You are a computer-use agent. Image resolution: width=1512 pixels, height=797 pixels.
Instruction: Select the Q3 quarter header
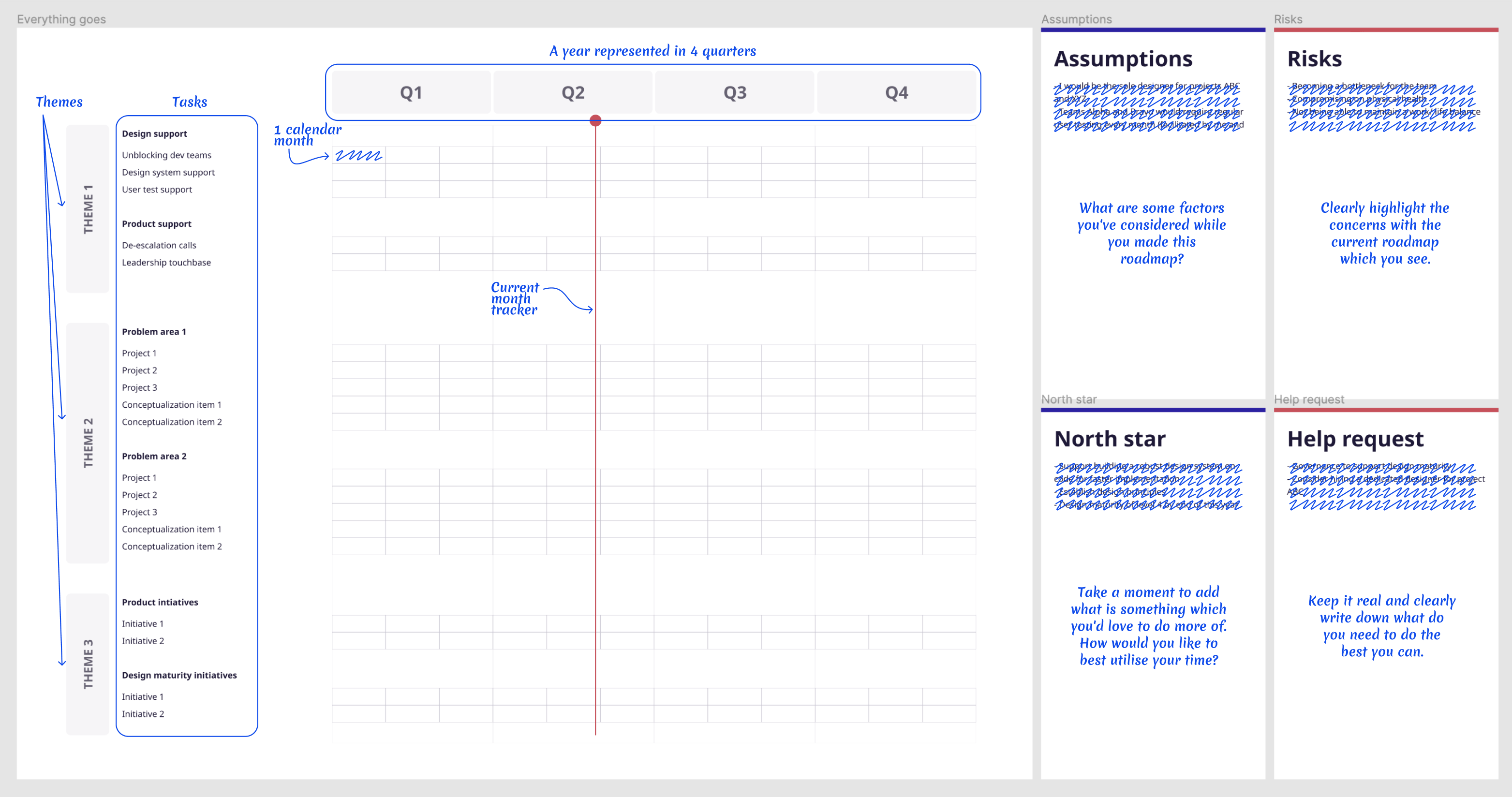pyautogui.click(x=736, y=92)
